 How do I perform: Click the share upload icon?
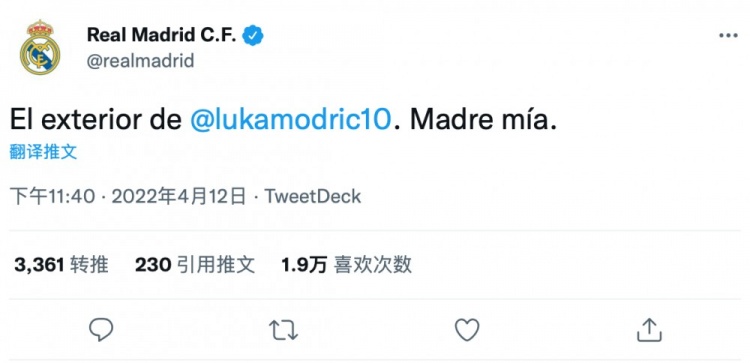coord(649,330)
